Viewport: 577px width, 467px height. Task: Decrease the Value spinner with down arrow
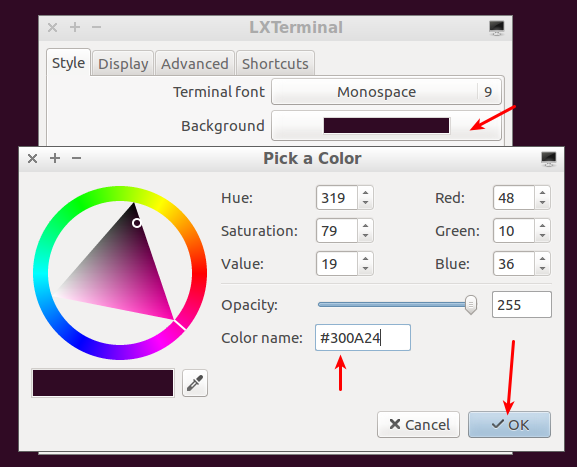[365, 269]
